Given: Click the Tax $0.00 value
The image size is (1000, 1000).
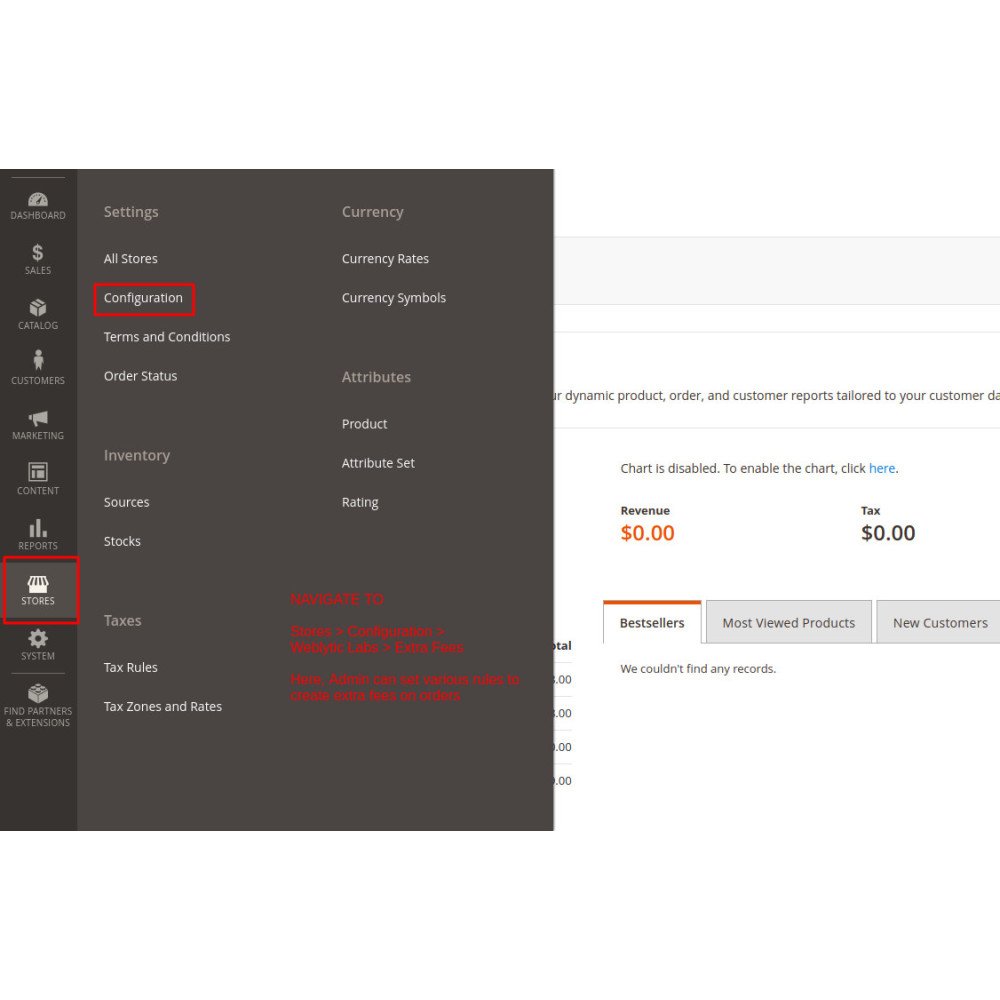Looking at the screenshot, I should coord(888,533).
